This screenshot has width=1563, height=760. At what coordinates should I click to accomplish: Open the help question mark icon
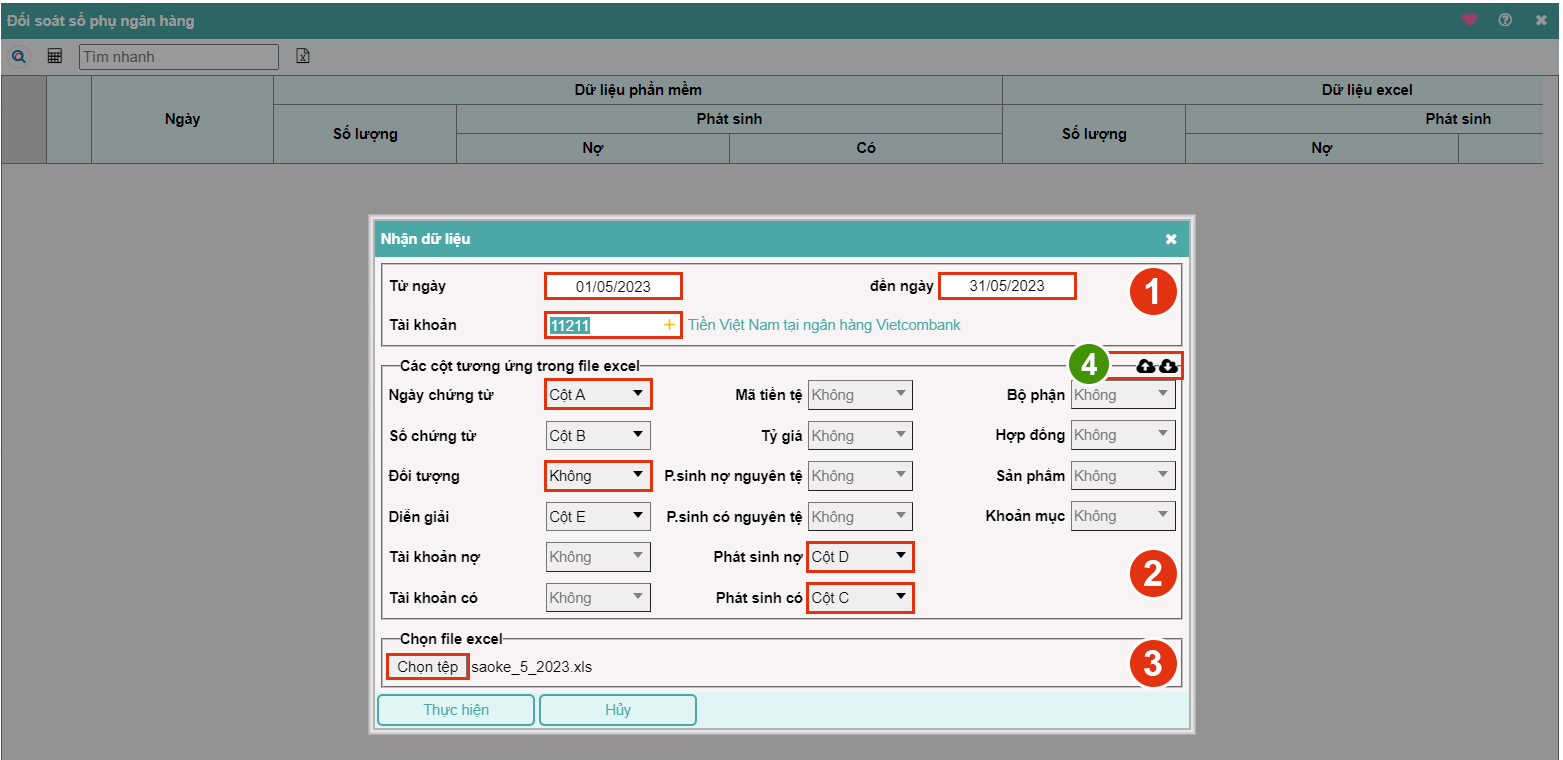pyautogui.click(x=1505, y=20)
